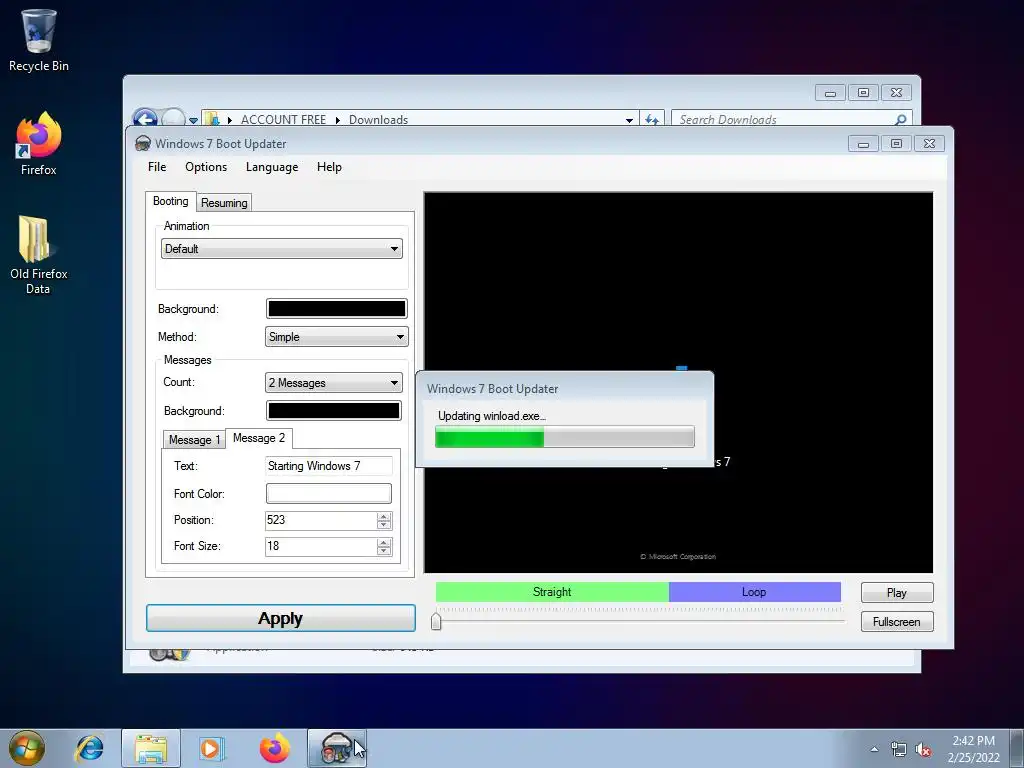Pick the Messages Background color swatch
This screenshot has height=768, width=1024.
pyautogui.click(x=333, y=410)
